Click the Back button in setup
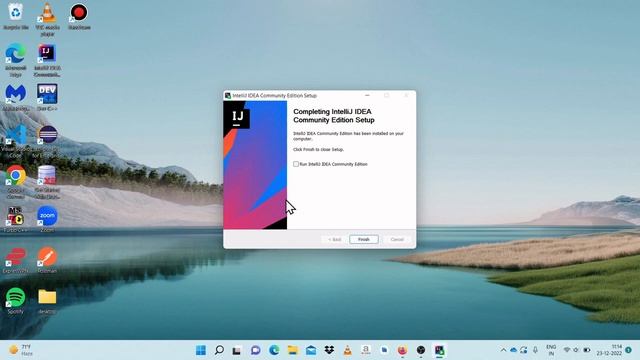 coord(334,240)
